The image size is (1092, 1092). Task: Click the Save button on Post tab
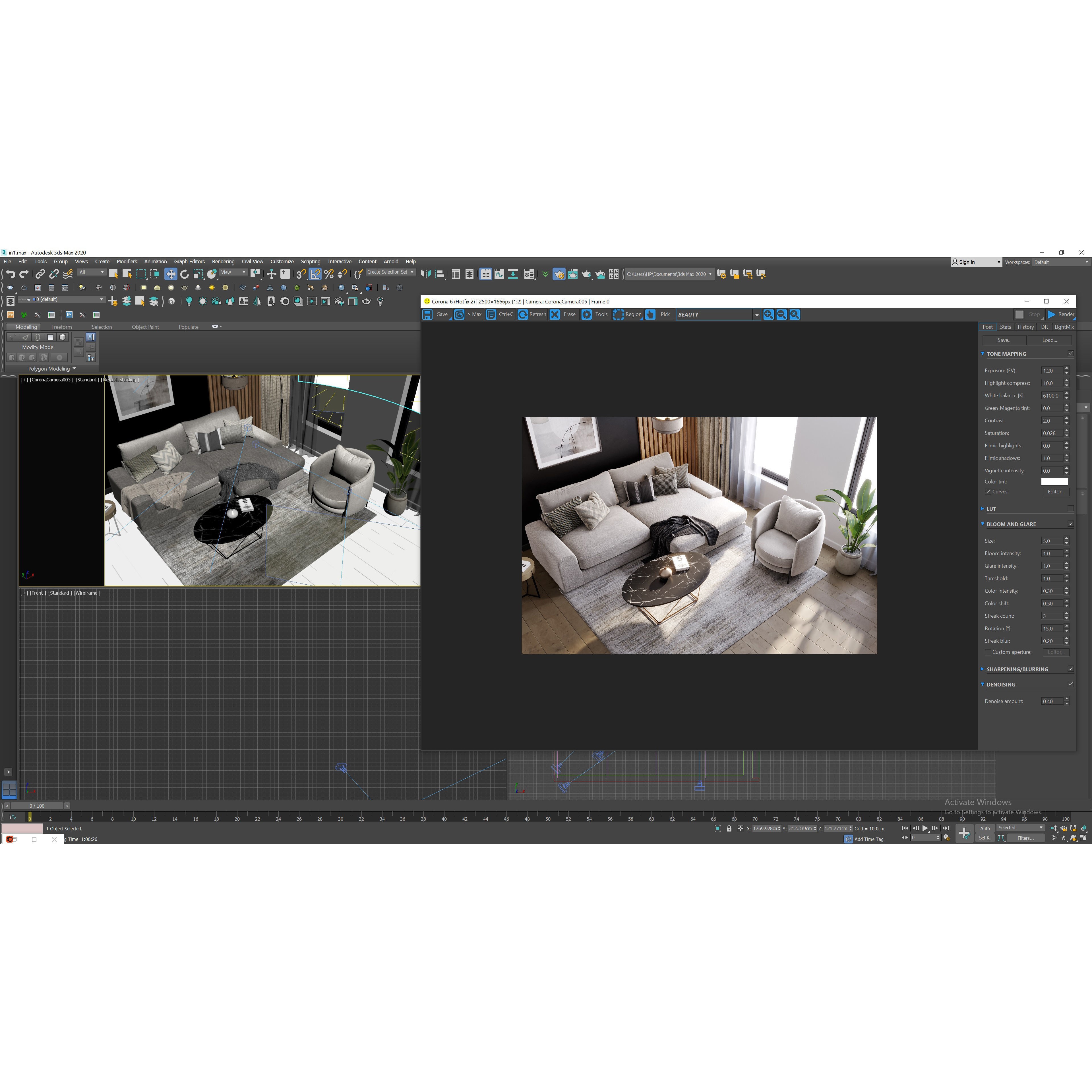pos(1004,340)
